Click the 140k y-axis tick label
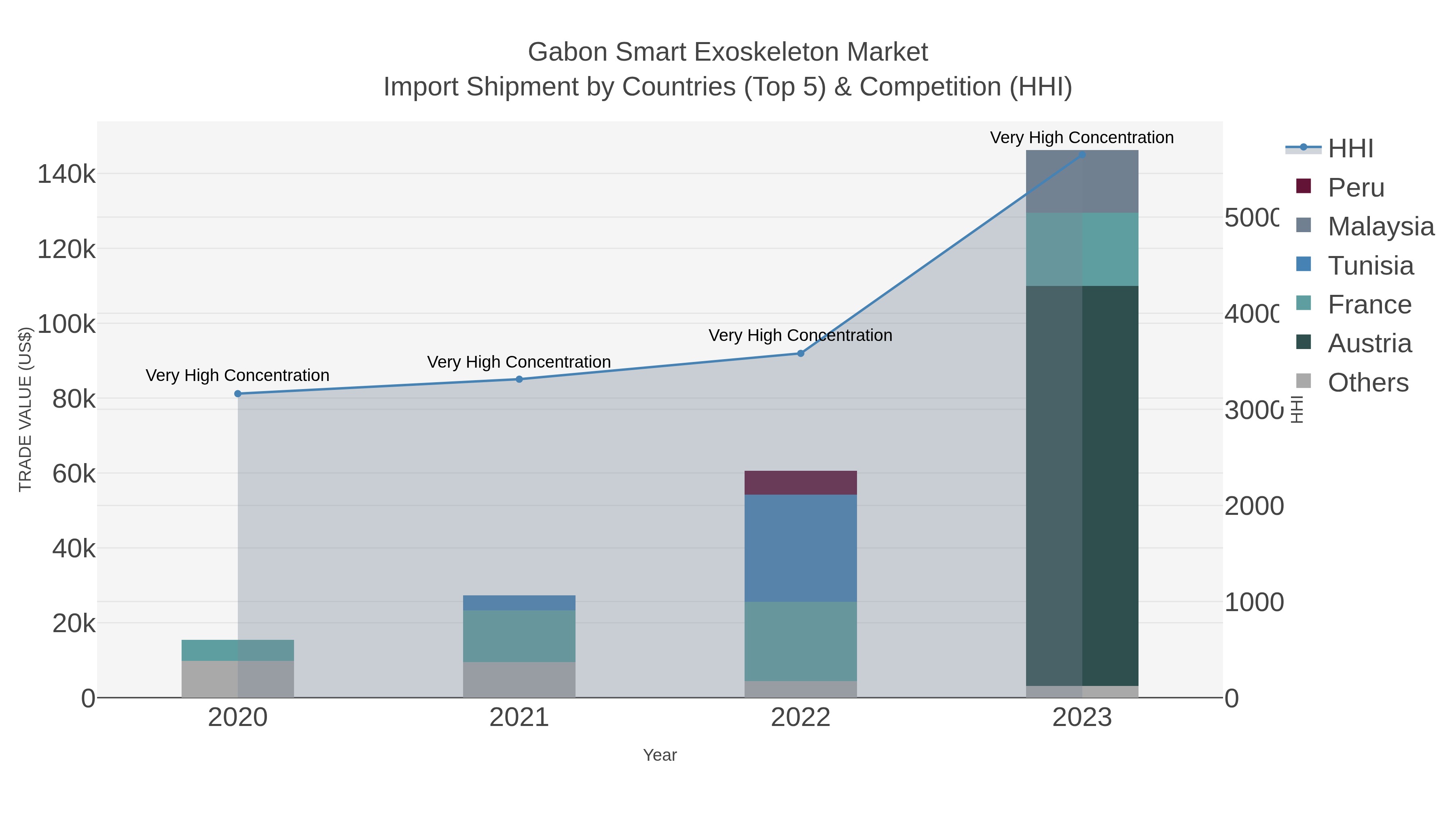This screenshot has width=1456, height=819. (67, 174)
